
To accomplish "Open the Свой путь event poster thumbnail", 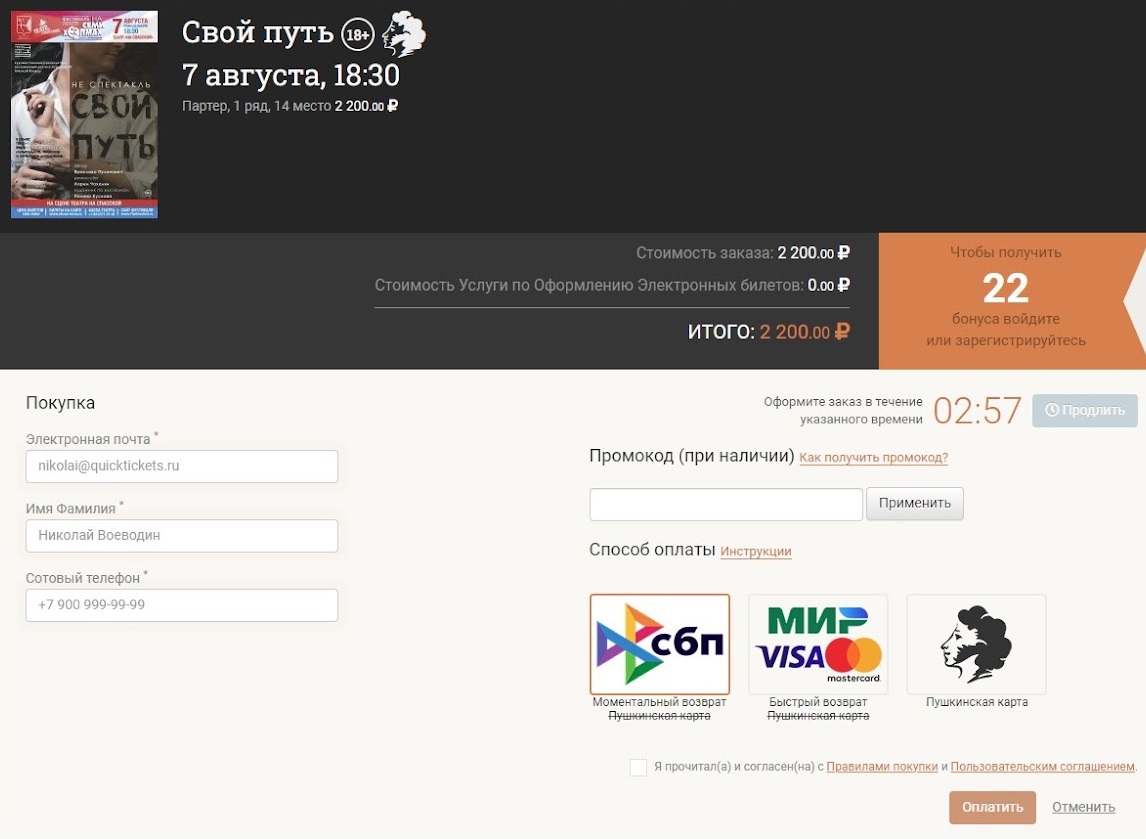I will (x=84, y=114).
